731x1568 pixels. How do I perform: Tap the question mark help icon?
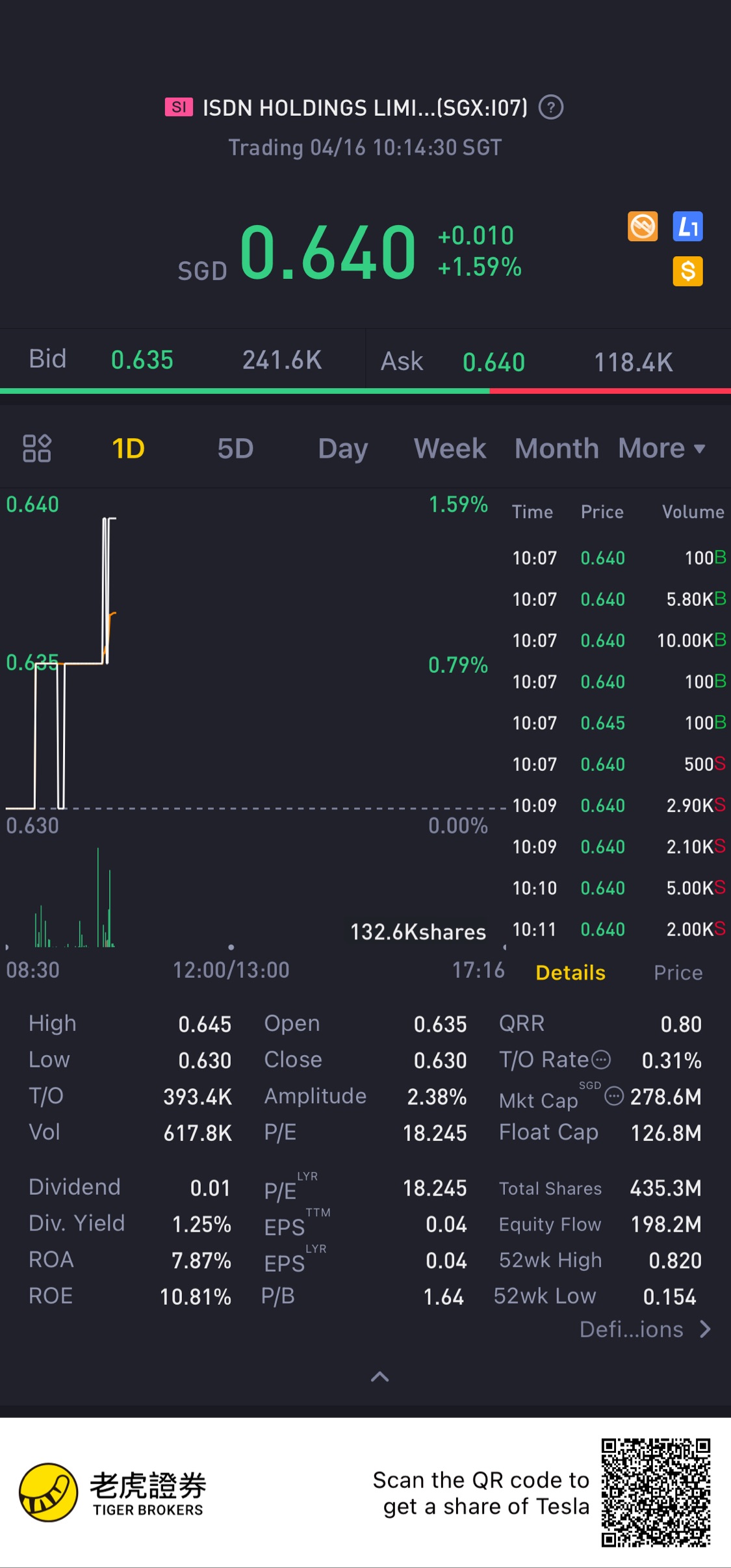click(551, 107)
